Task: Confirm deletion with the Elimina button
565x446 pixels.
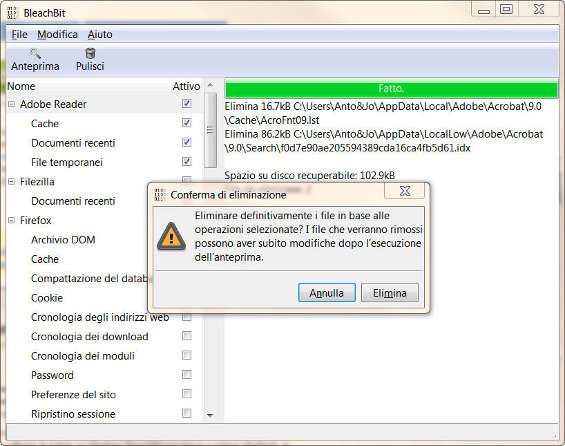Action: click(x=390, y=293)
